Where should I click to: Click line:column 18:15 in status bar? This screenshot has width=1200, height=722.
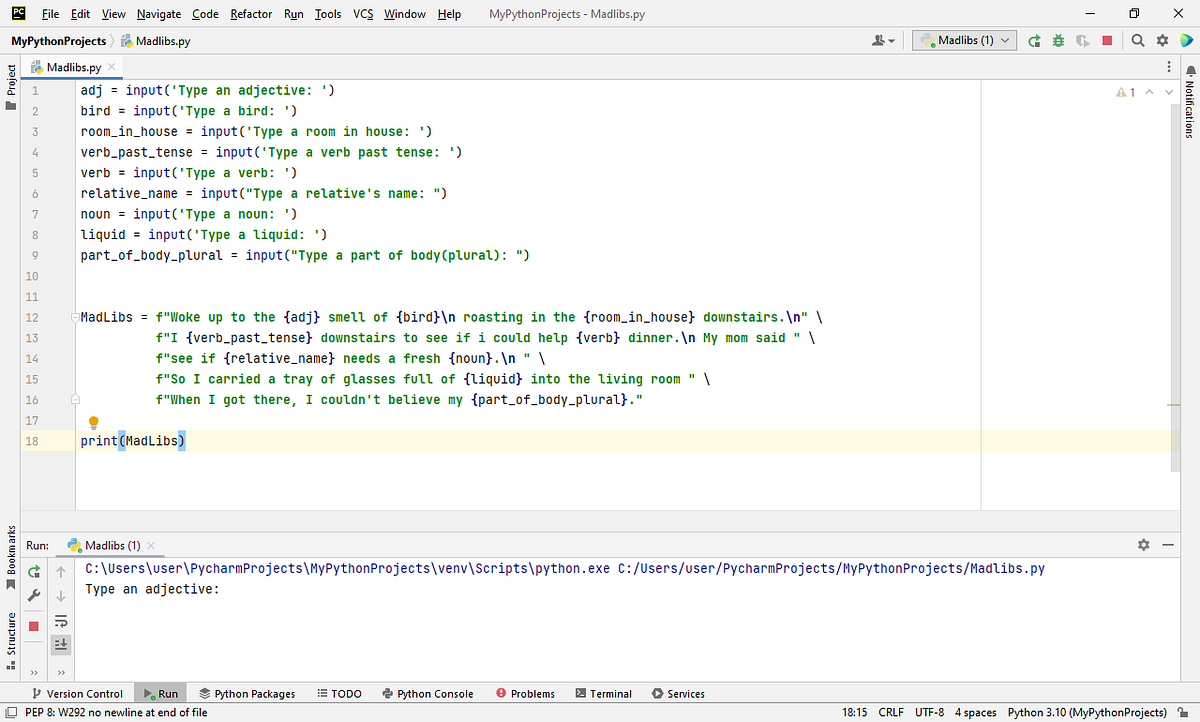(x=855, y=713)
